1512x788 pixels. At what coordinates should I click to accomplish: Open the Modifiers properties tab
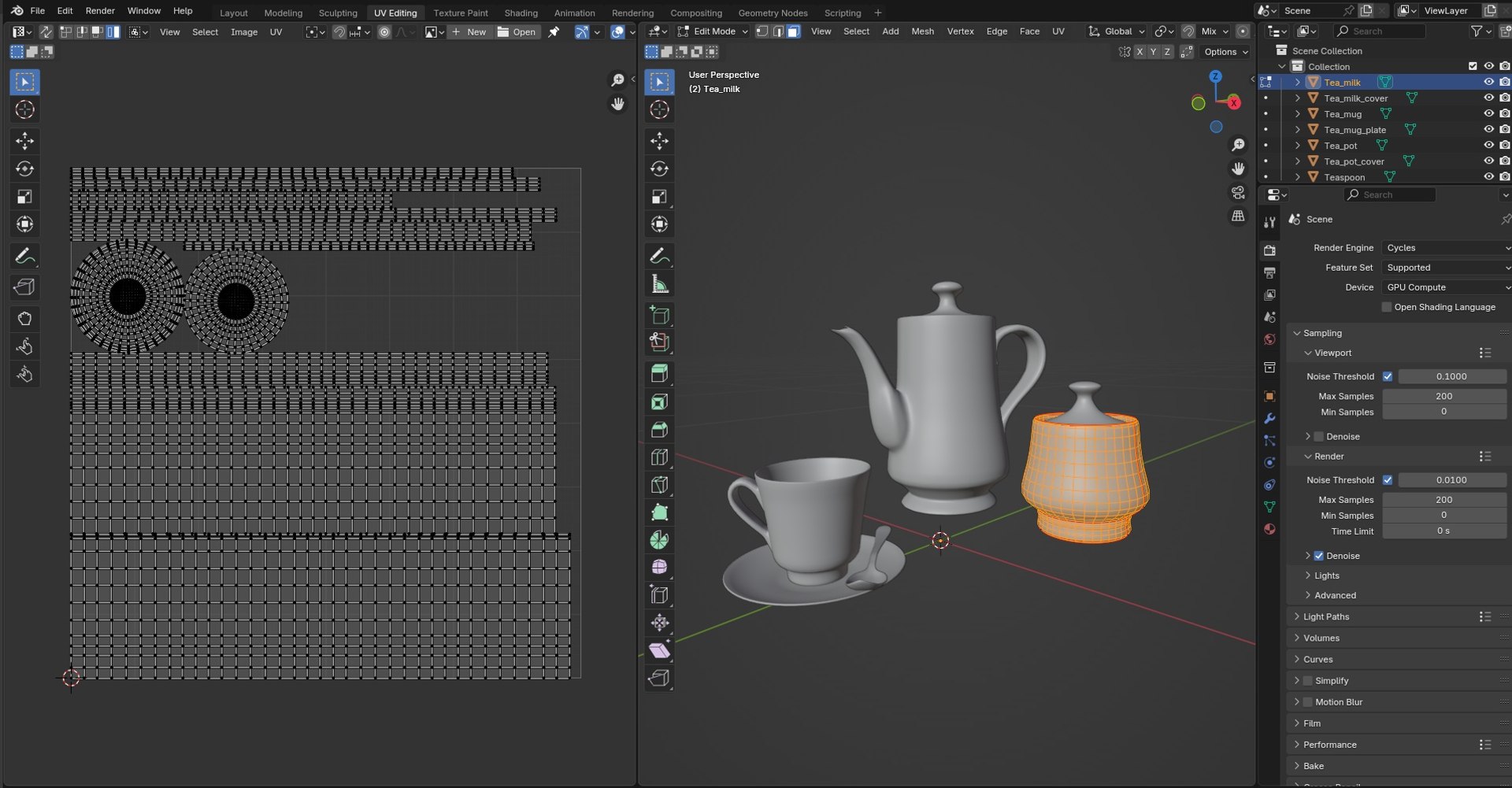[1269, 419]
